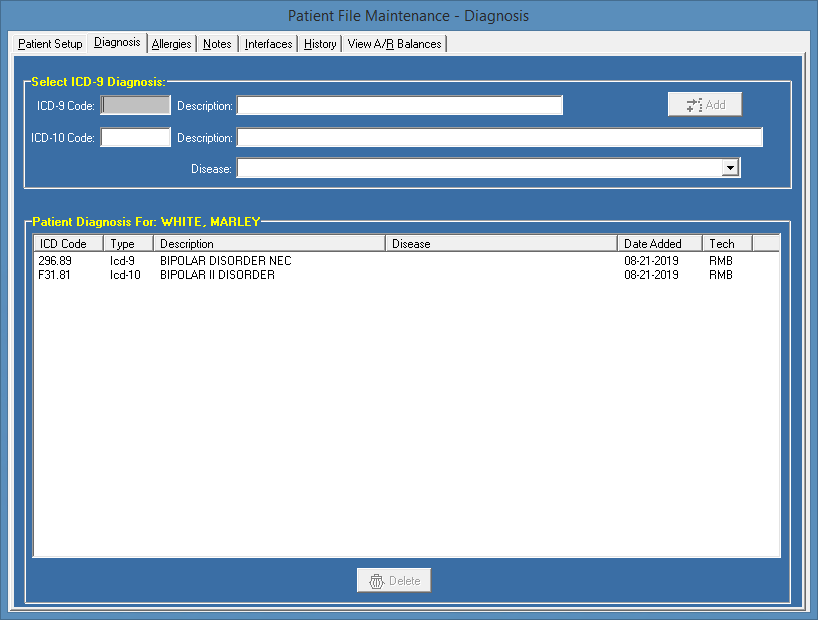The image size is (818, 620).
Task: Click the ICD-10 Description field
Action: tap(499, 136)
